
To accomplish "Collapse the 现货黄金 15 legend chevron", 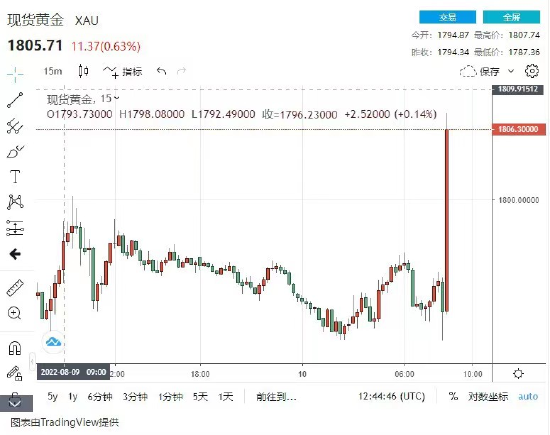I will (116, 98).
